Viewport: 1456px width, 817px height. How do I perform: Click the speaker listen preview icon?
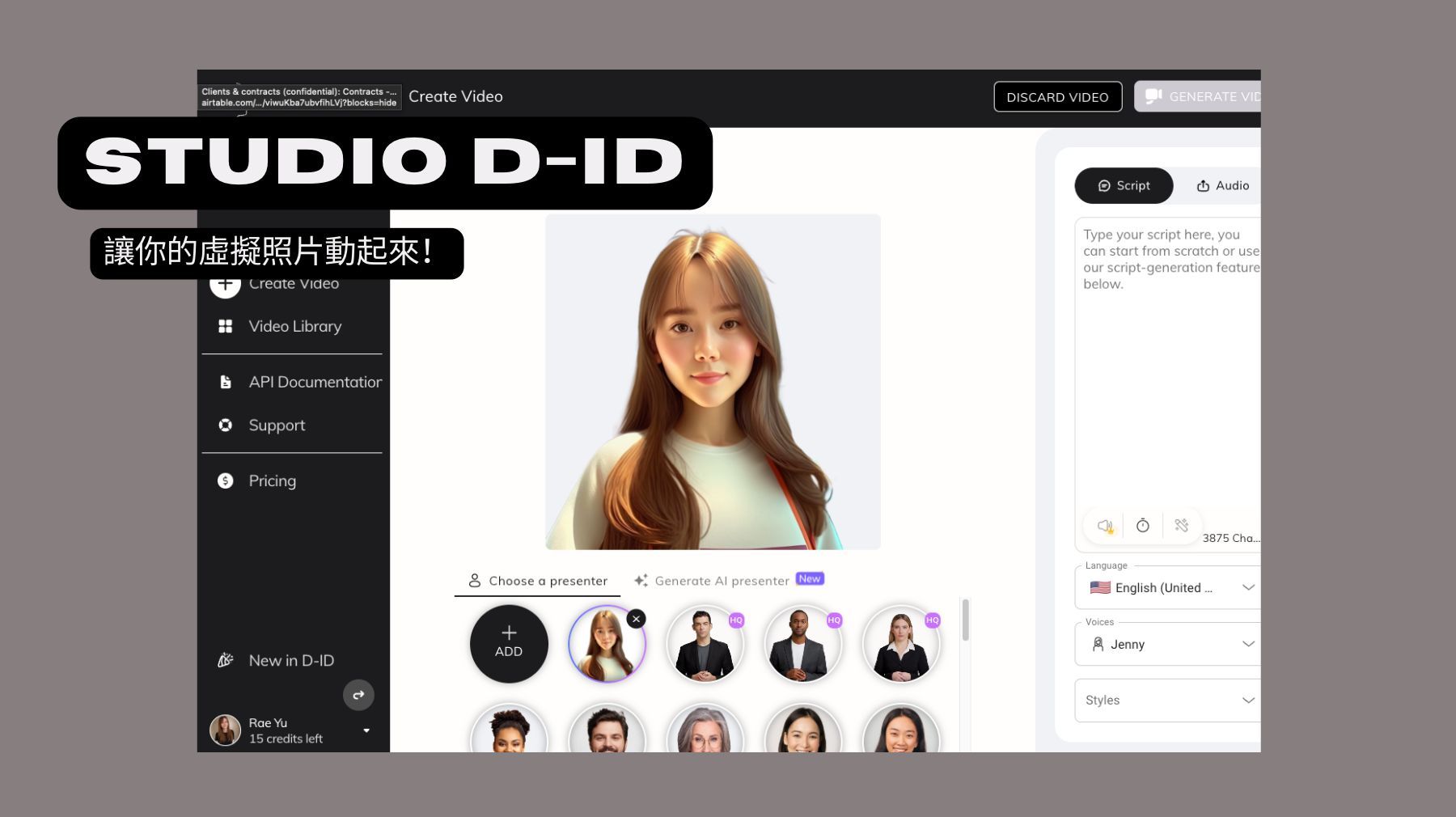click(1105, 526)
